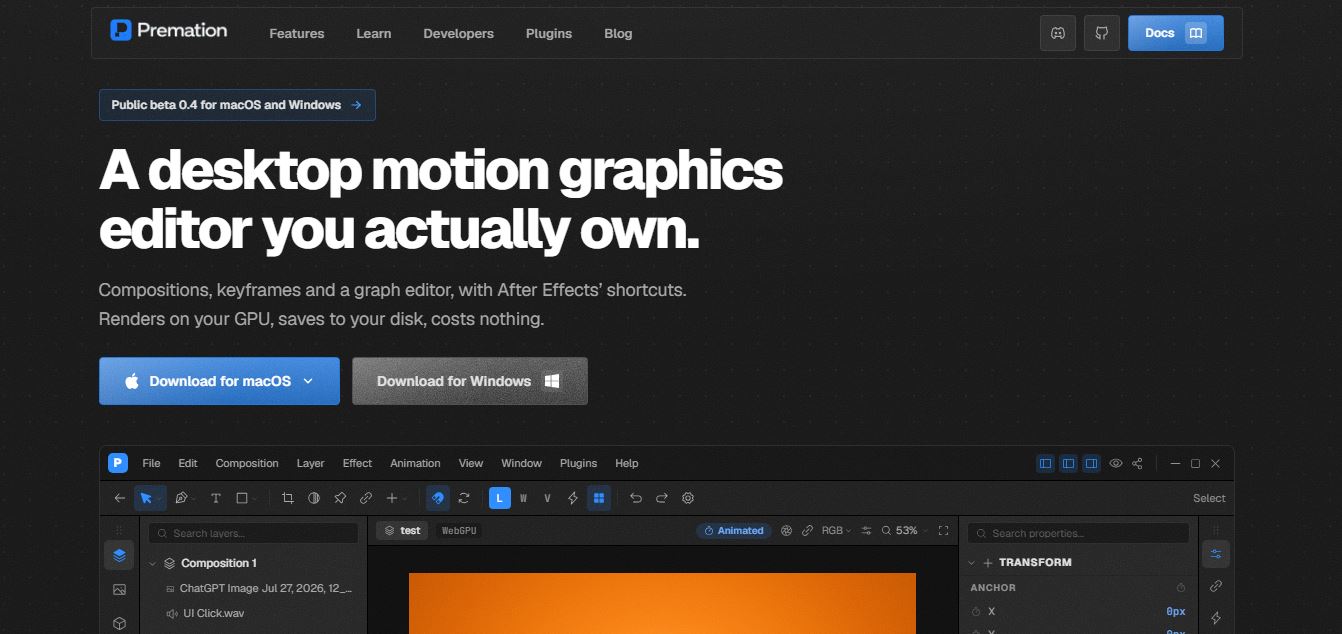Toggle the center panel layout button
Viewport: 1342px width, 634px height.
click(x=1069, y=464)
